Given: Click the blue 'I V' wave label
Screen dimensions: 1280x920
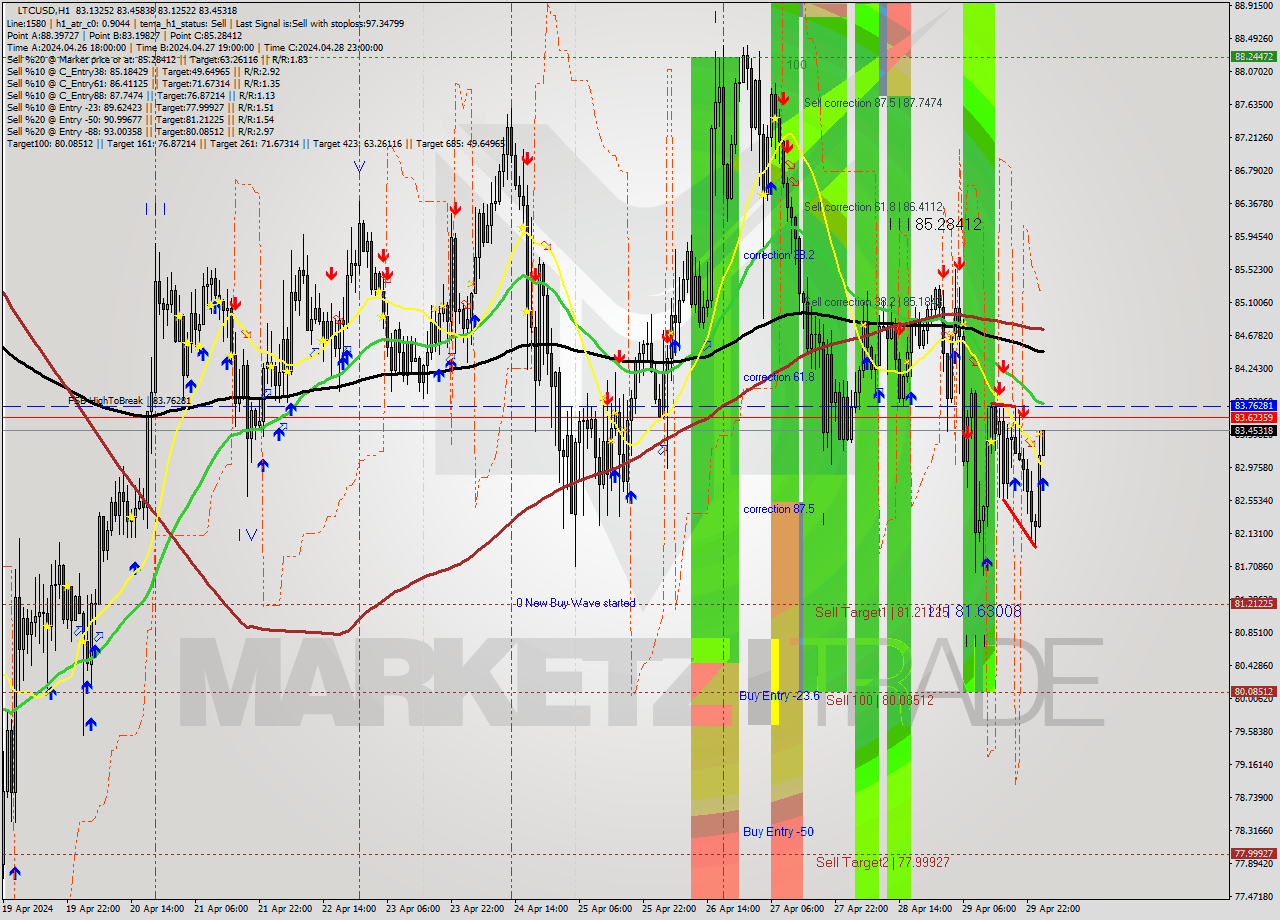Looking at the screenshot, I should [248, 535].
